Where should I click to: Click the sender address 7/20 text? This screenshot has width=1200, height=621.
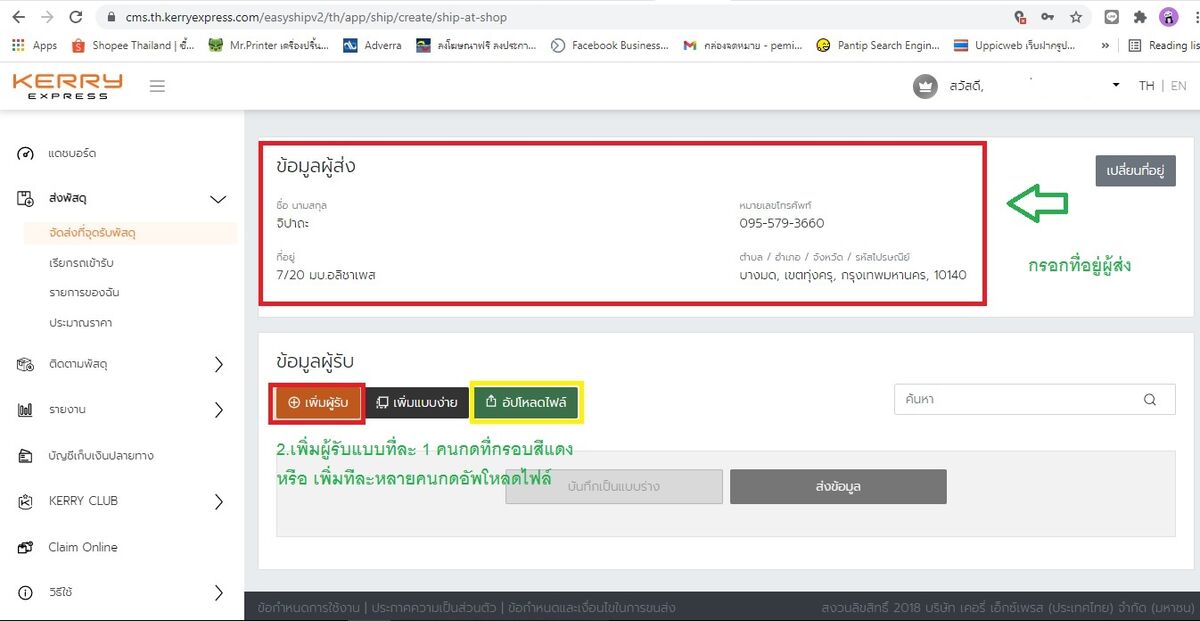coord(326,274)
